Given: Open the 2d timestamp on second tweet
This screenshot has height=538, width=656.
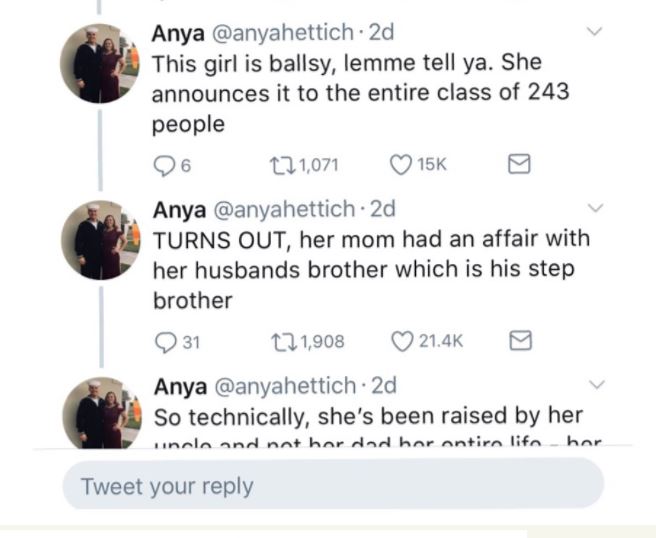Looking at the screenshot, I should coord(382,209).
